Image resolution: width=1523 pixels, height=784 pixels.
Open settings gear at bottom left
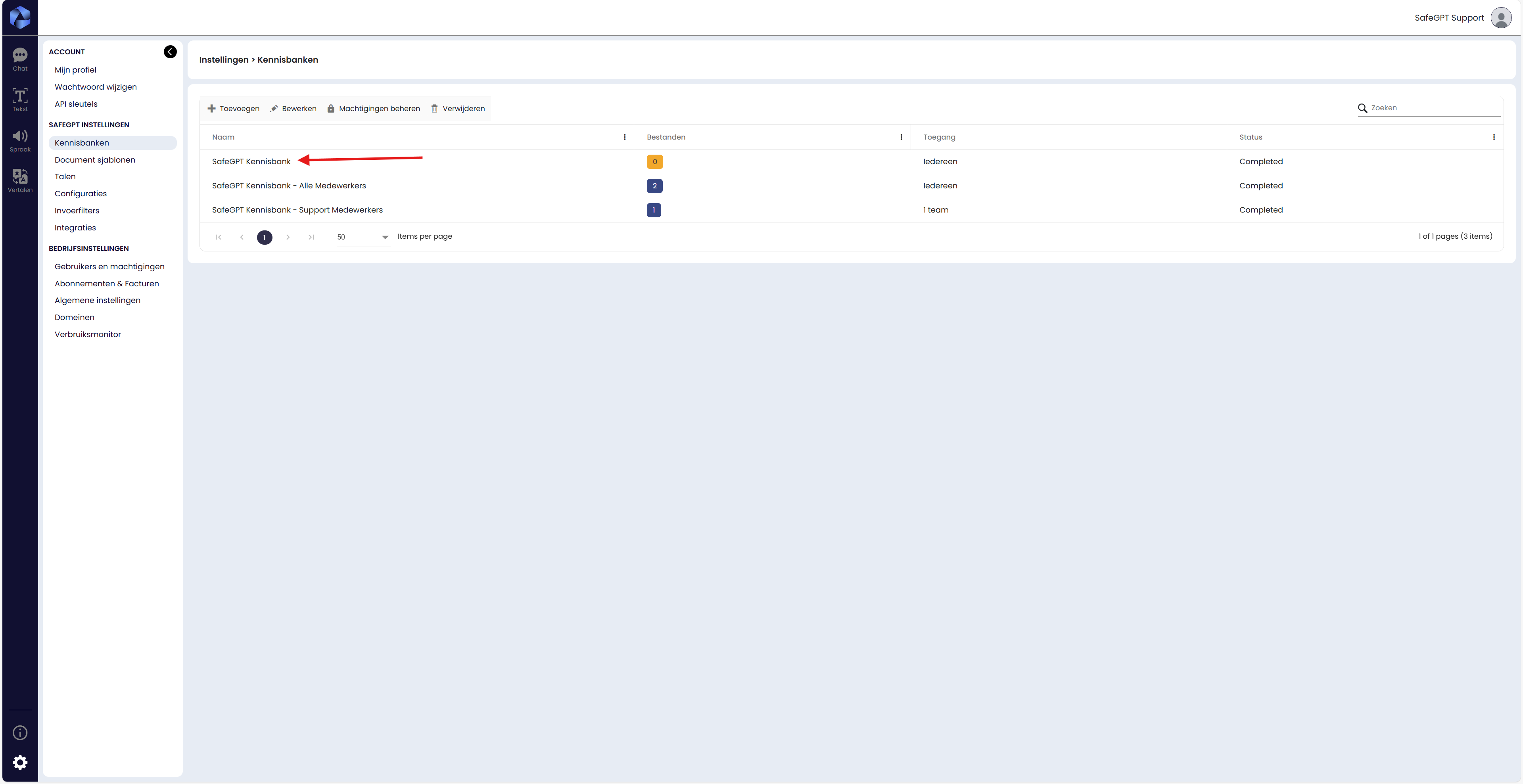(20, 762)
